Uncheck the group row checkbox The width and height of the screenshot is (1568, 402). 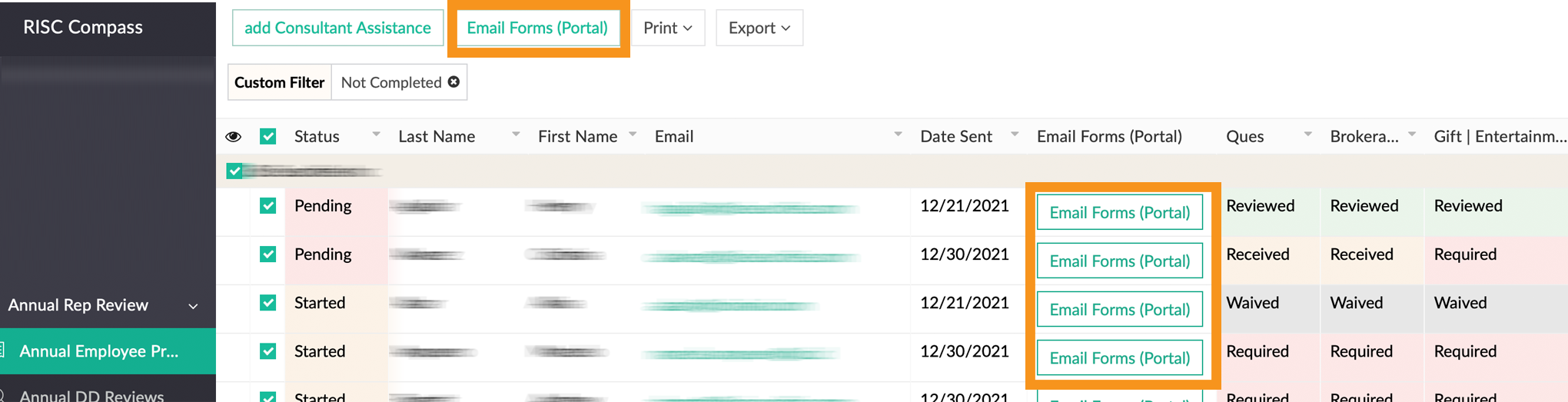234,171
